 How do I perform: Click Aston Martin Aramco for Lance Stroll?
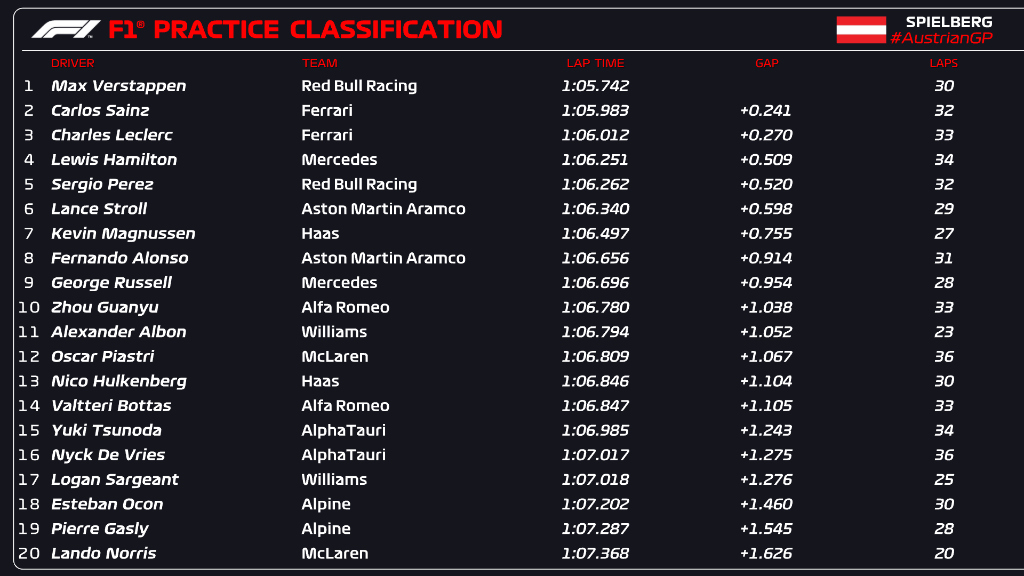(383, 209)
